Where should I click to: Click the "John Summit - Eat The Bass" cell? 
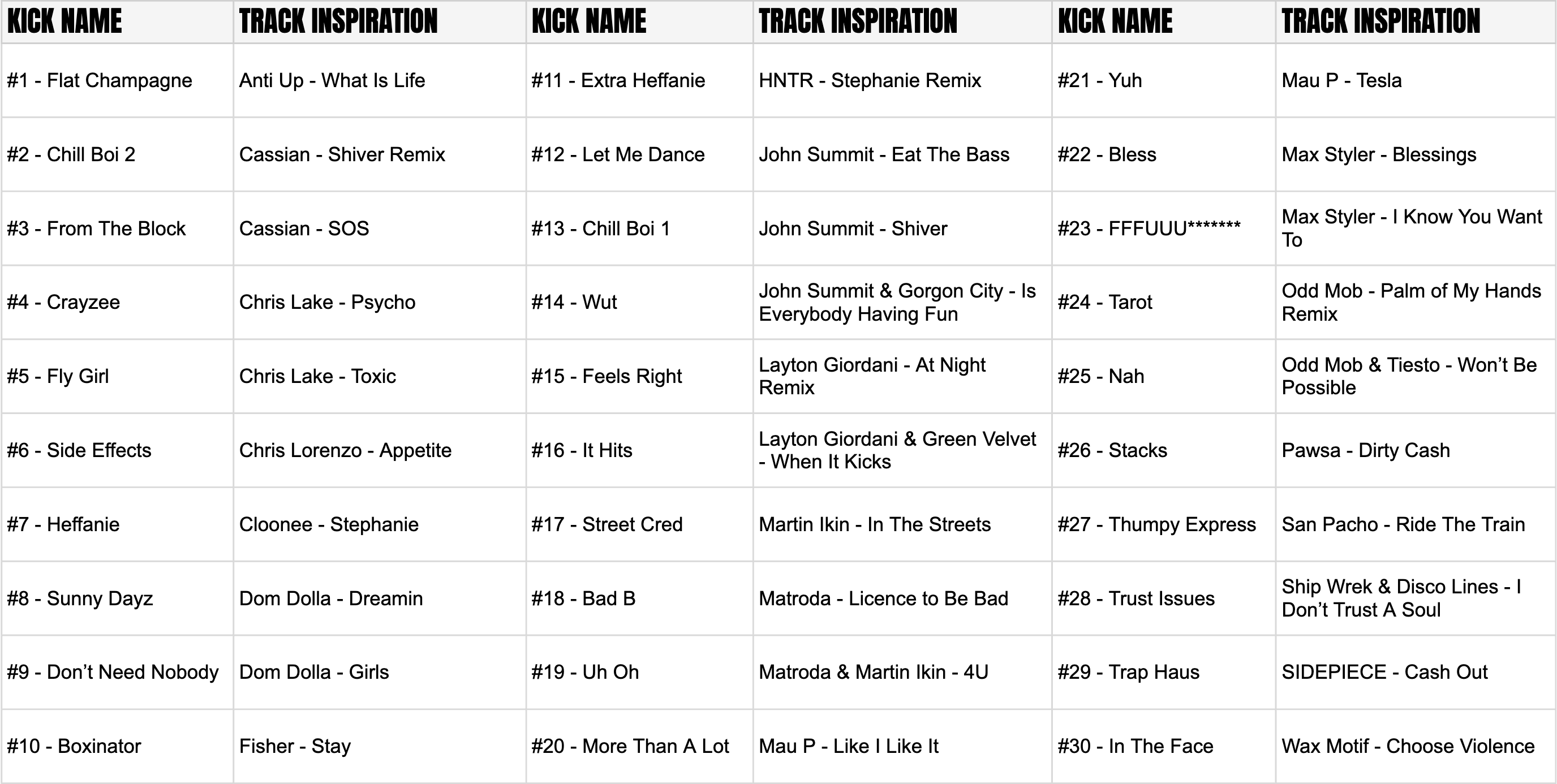point(884,155)
